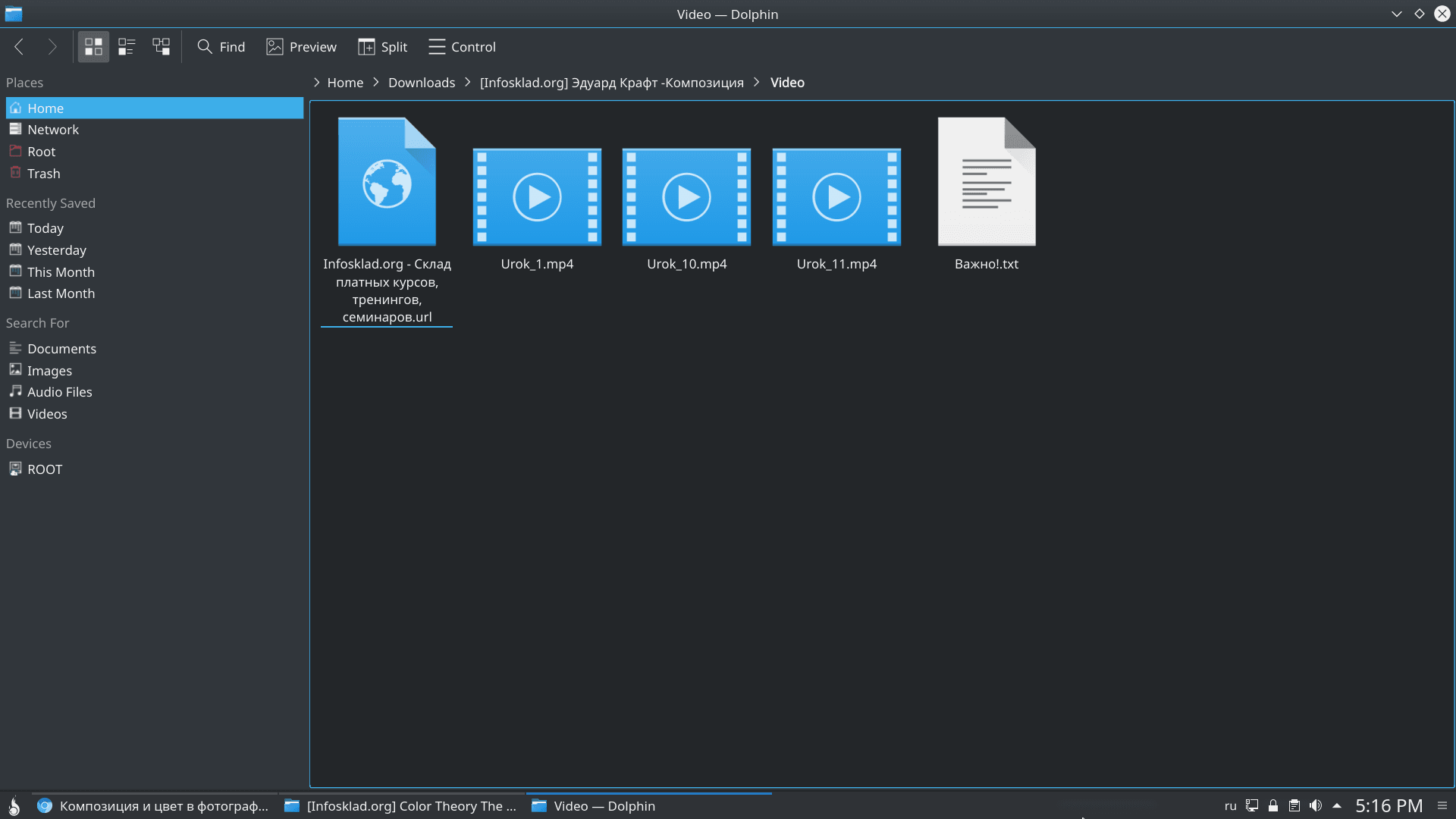Click the ru keyboard layout indicator
The image size is (1456, 819).
pos(1230,806)
